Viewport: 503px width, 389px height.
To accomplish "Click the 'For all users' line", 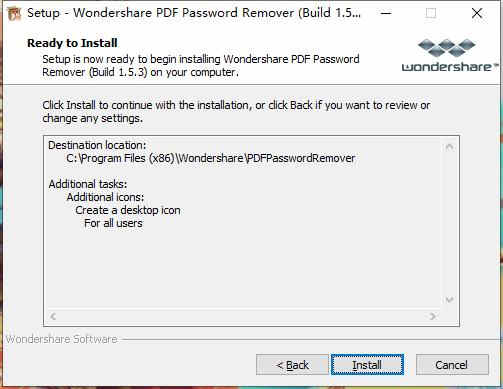I will (x=113, y=223).
